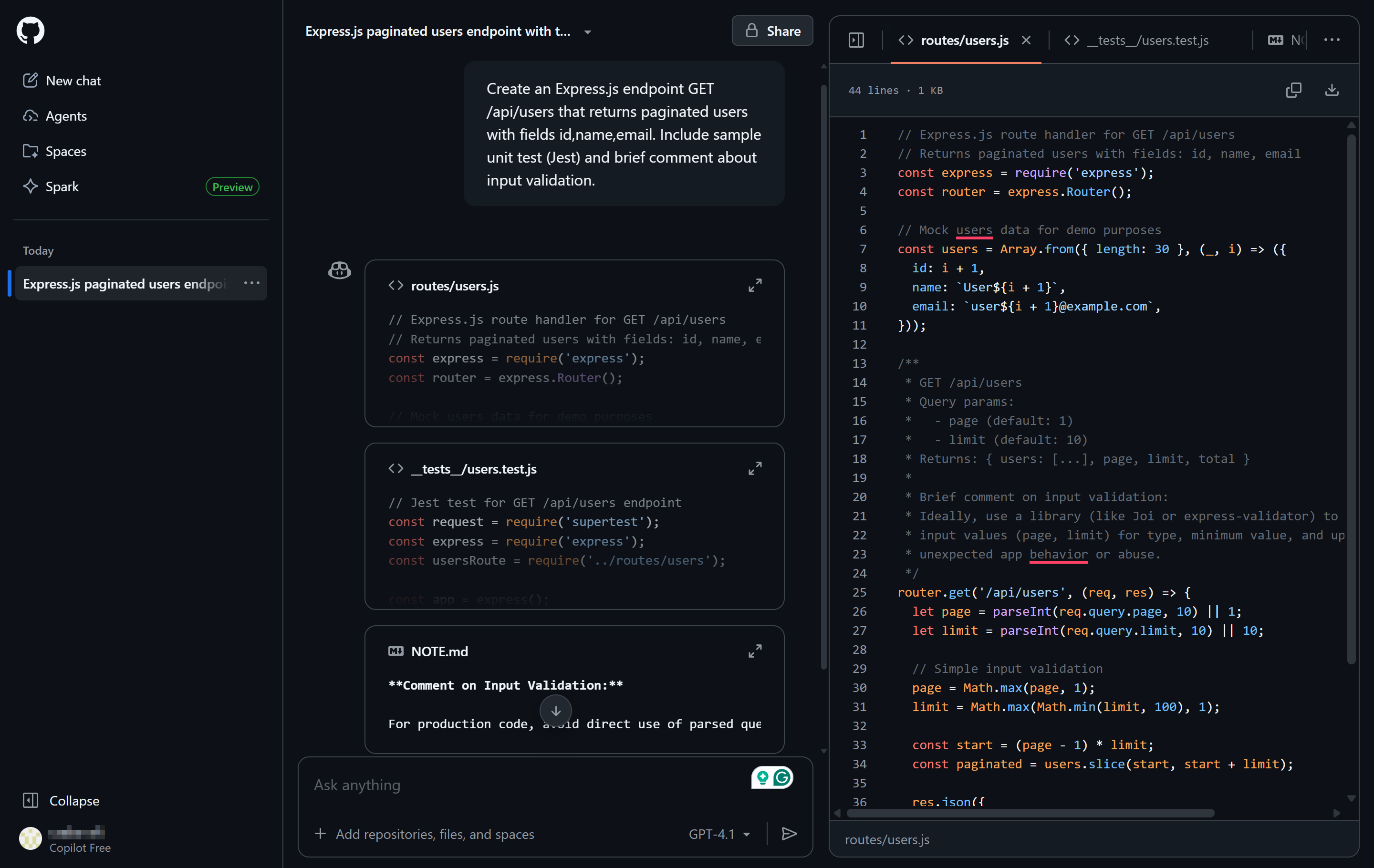This screenshot has width=1374, height=868.
Task: Click the code panel horizontal scrollbar
Action: tap(1030, 813)
